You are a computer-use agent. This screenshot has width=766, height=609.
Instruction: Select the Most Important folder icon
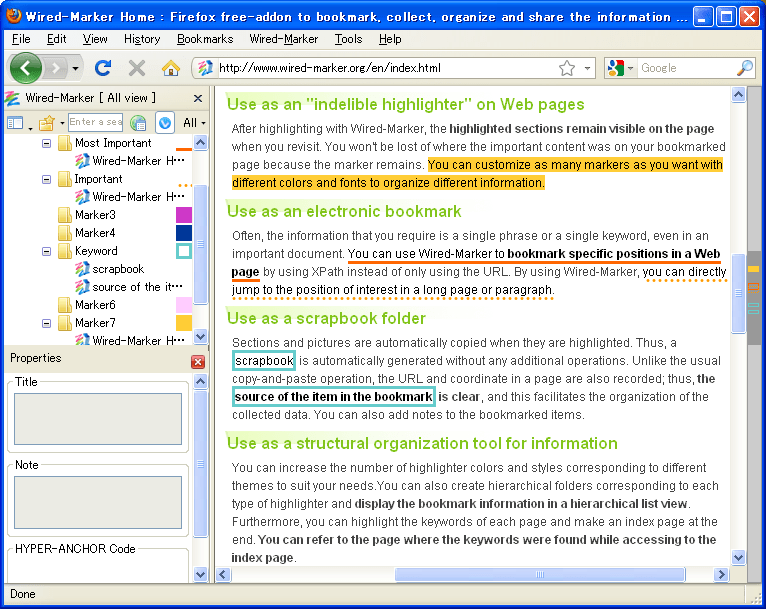click(64, 143)
